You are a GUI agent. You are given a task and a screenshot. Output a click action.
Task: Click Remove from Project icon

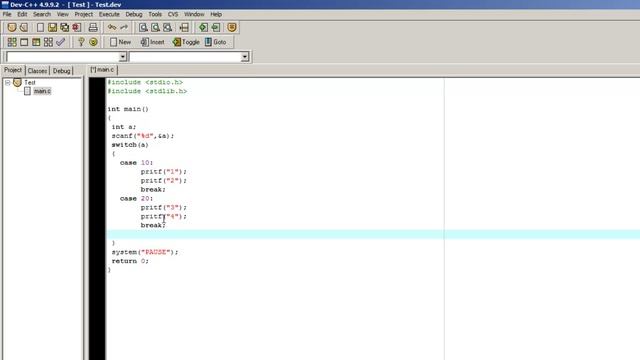tap(216, 27)
